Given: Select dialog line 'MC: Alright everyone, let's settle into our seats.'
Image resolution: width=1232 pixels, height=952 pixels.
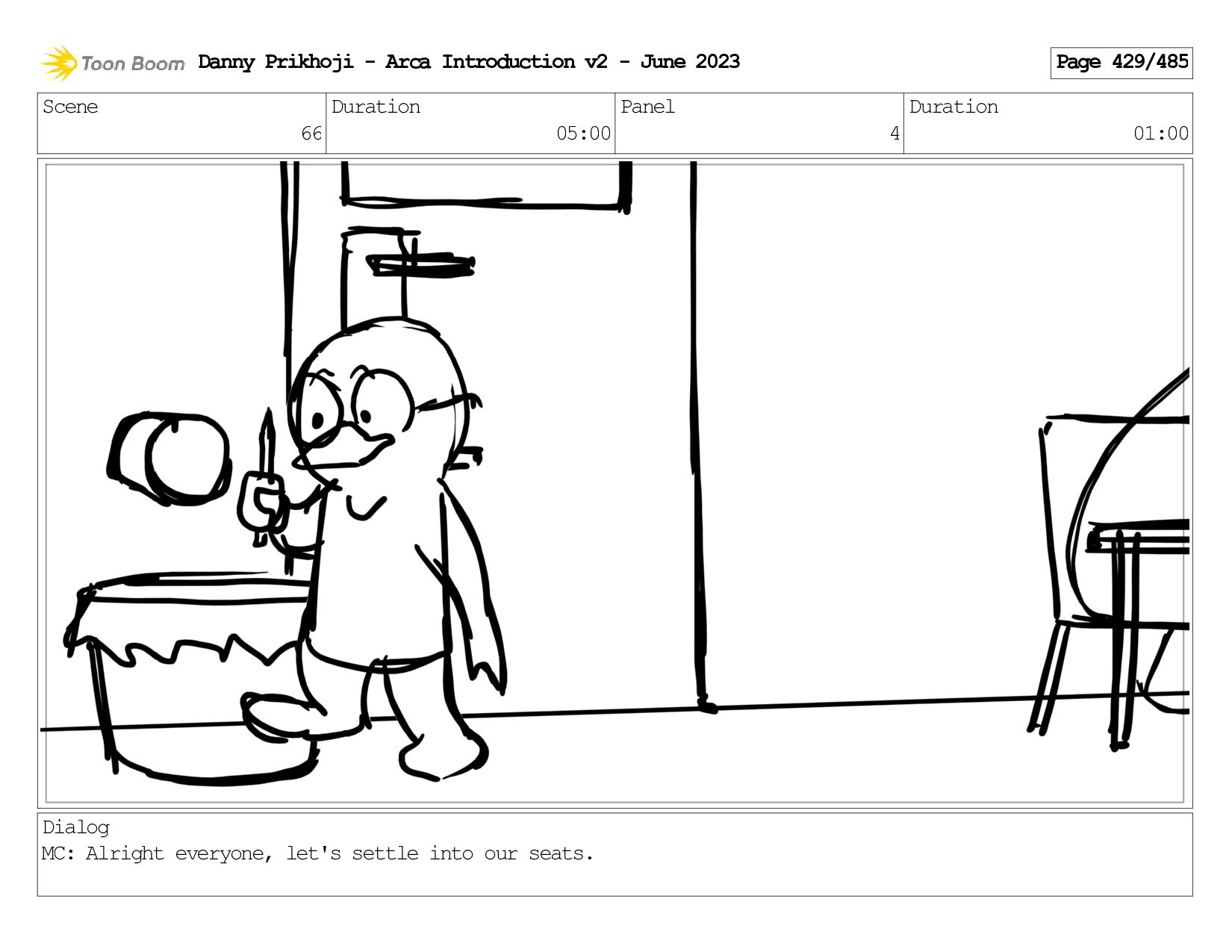Looking at the screenshot, I should pos(317,853).
